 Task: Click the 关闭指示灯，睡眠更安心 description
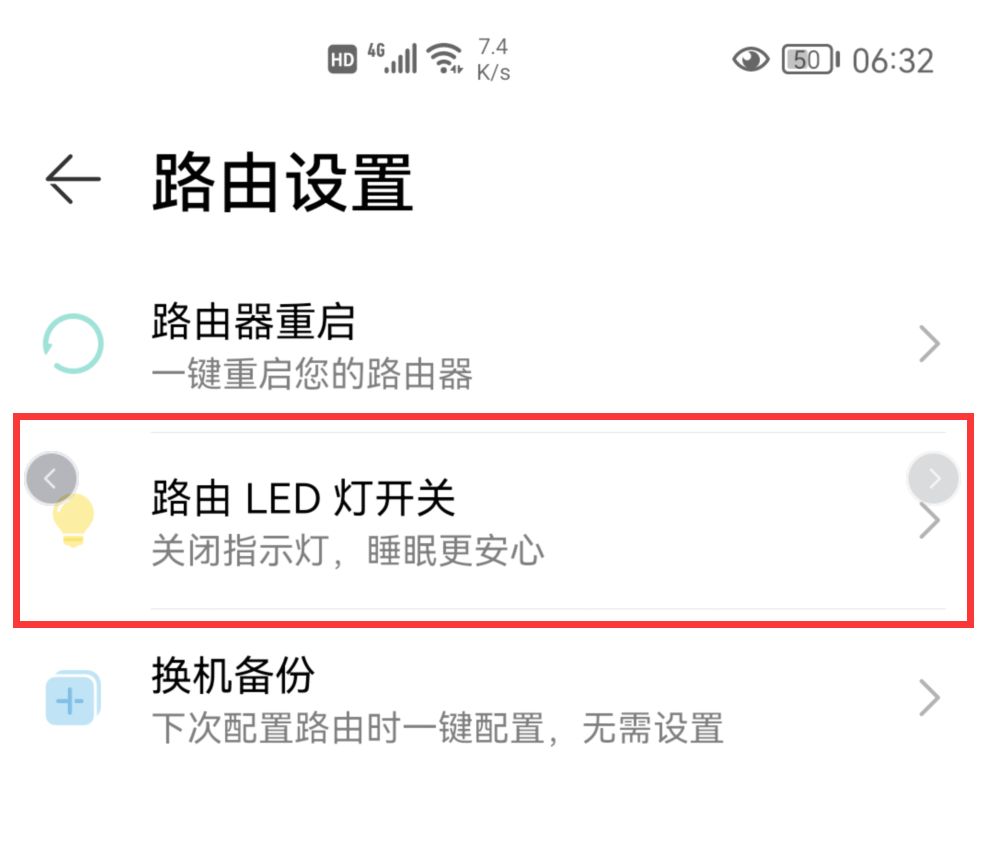[347, 551]
